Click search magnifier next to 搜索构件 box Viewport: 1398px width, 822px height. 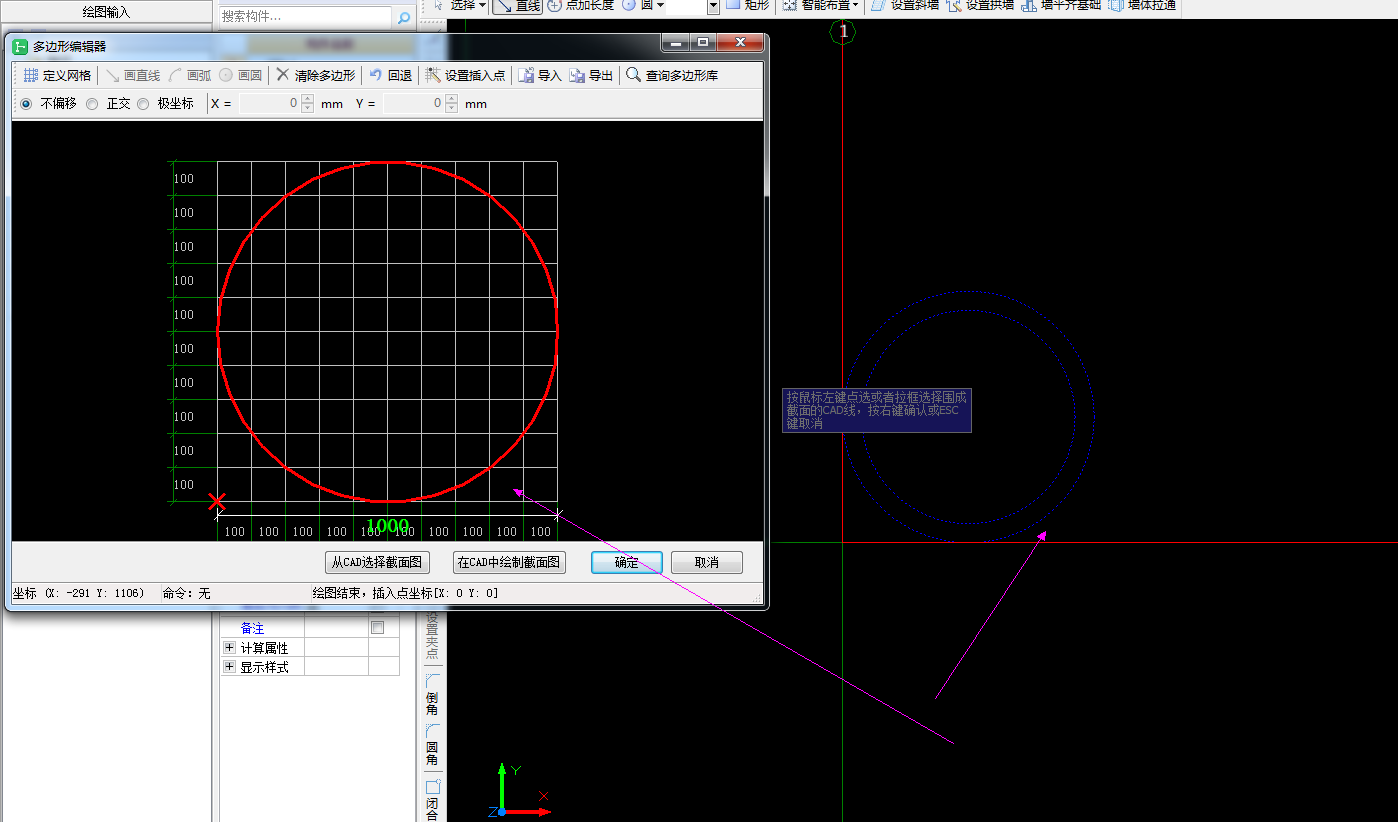(x=404, y=17)
